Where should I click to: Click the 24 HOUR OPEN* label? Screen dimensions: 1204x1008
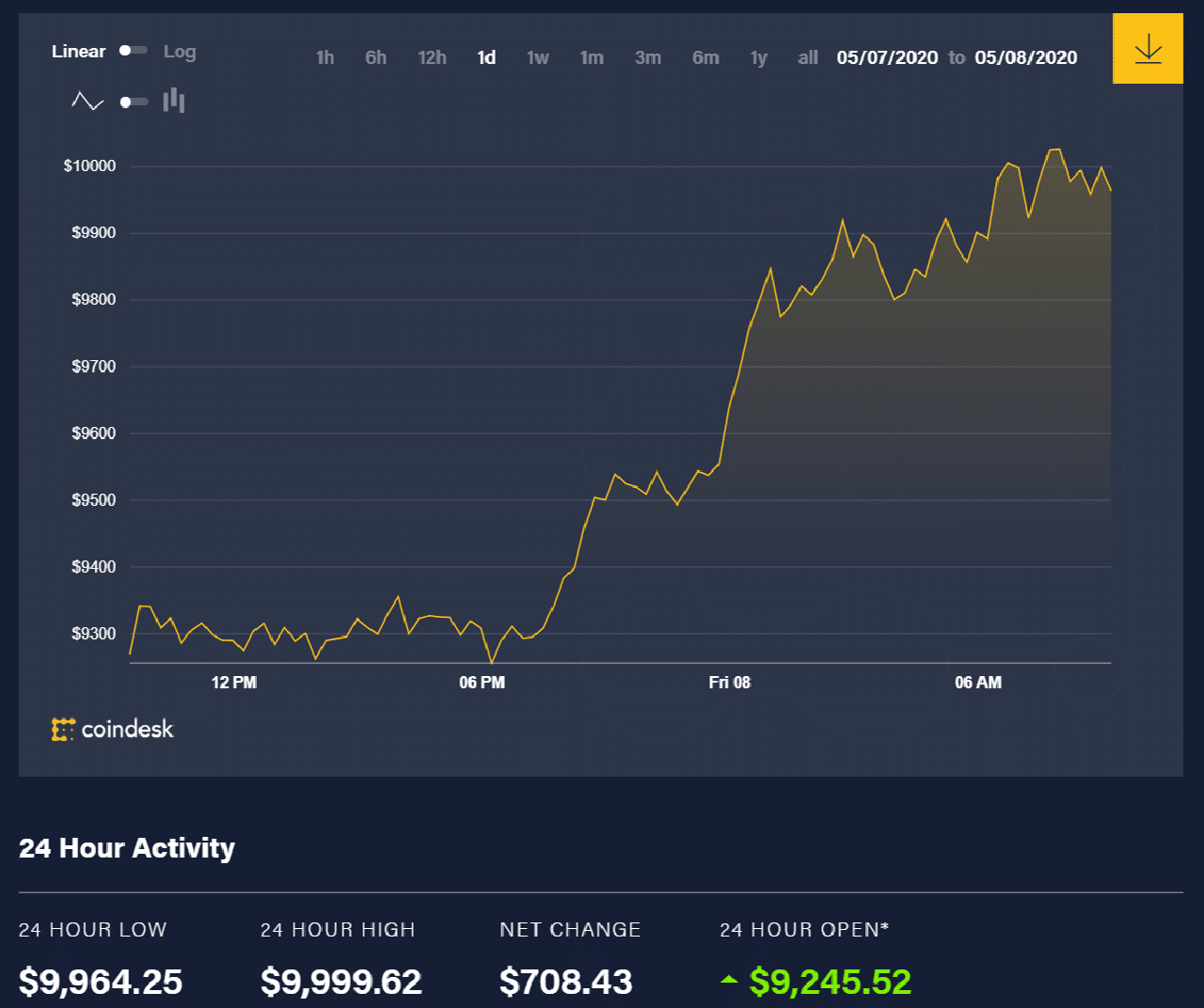804,930
